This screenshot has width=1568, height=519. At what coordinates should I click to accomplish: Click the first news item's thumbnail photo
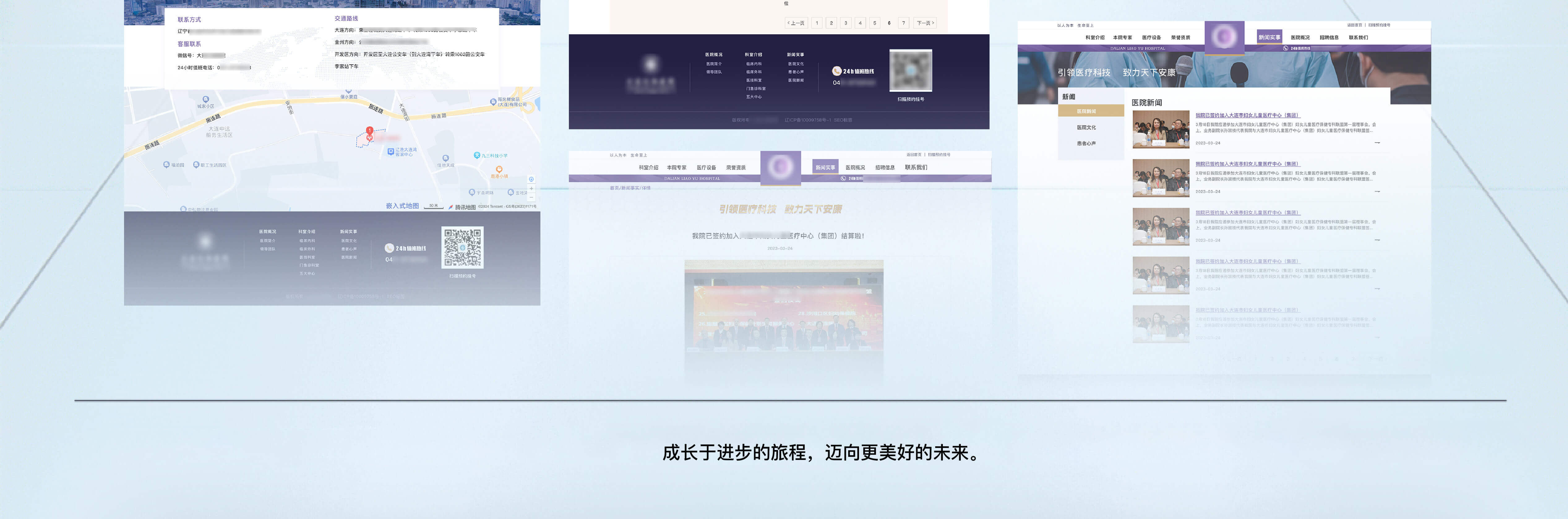[1161, 129]
